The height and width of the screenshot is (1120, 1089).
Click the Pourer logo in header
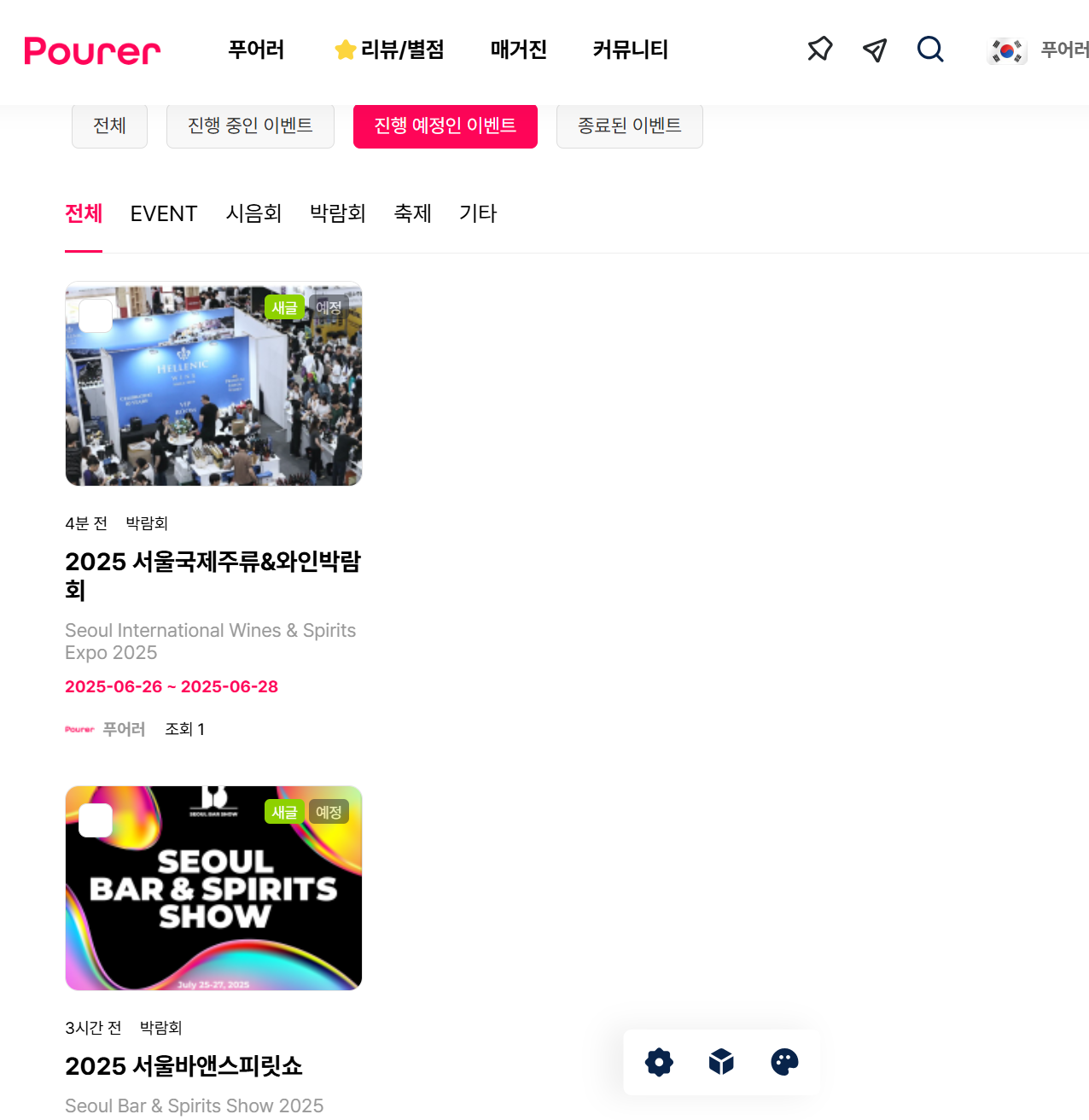tap(92, 51)
